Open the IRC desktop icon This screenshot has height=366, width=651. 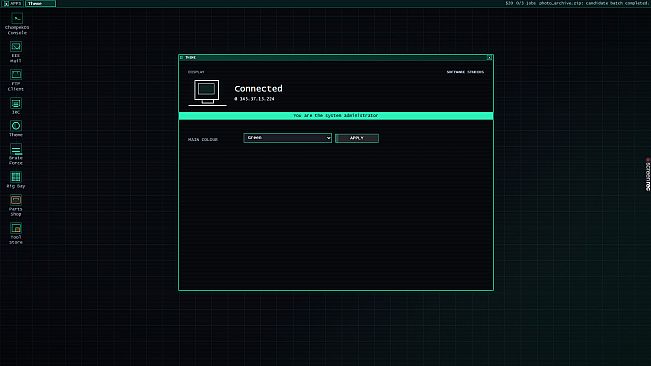click(x=16, y=106)
